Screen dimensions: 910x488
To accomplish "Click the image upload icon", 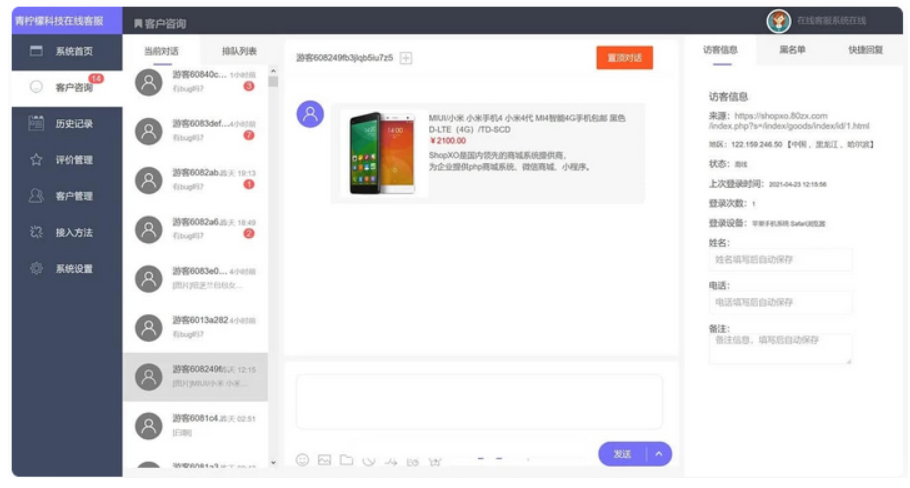I will pos(324,460).
